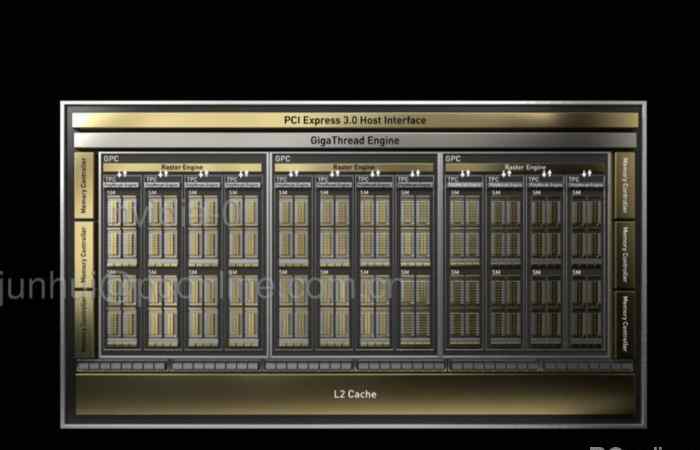This screenshot has width=700, height=450.
Task: Select the GPC label of the rightmost cluster
Action: 453,158
